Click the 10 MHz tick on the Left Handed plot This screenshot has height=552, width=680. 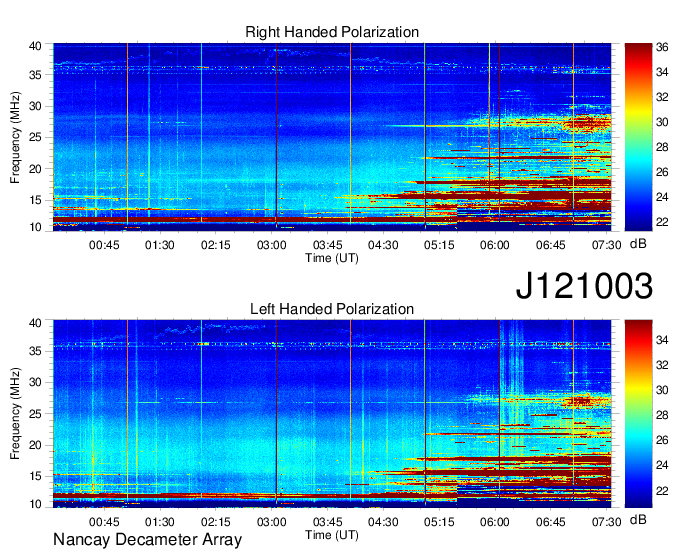pos(35,504)
